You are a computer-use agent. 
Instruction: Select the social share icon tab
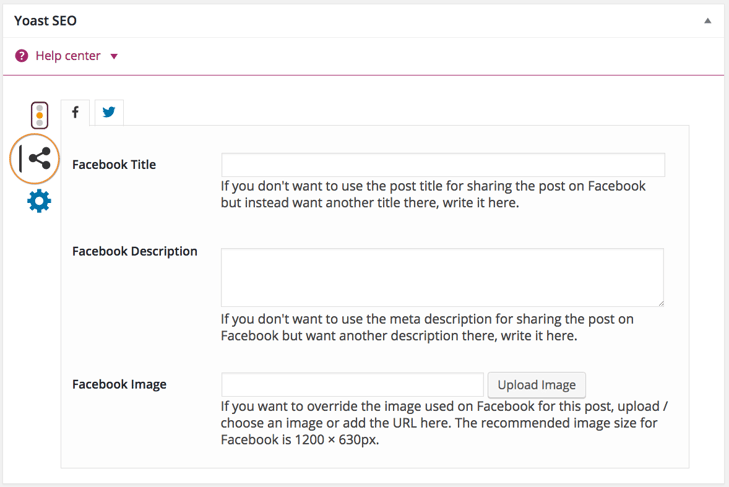point(39,158)
